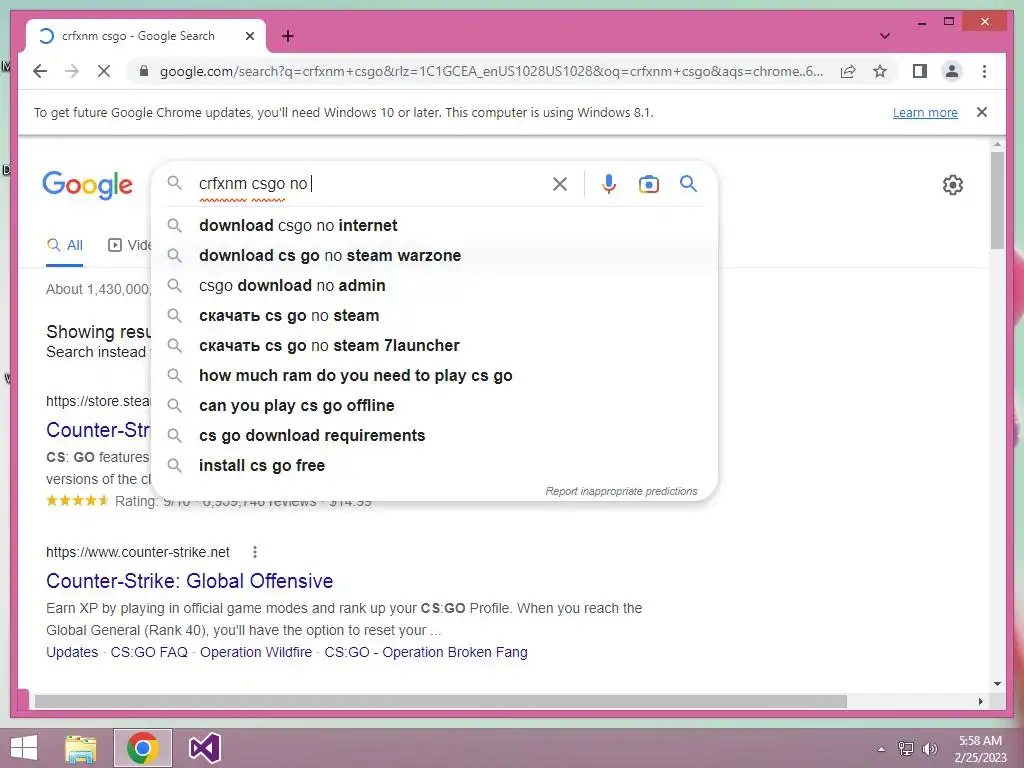
Task: Open Counter-Strike: Global Offensive result link
Action: 189,581
